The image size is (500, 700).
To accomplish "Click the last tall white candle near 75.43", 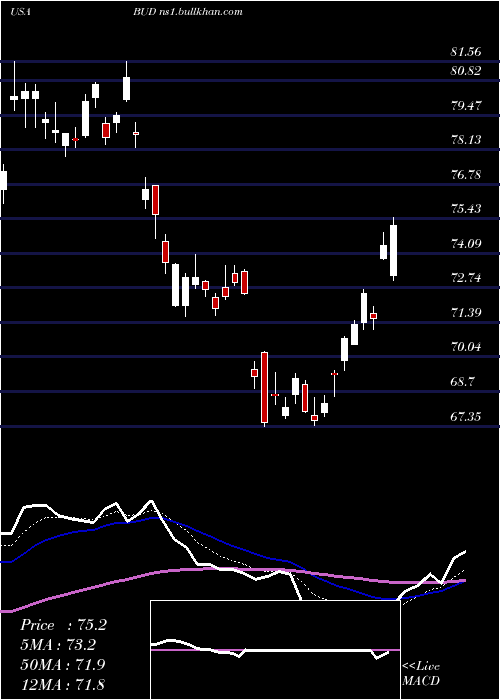I will (393, 250).
